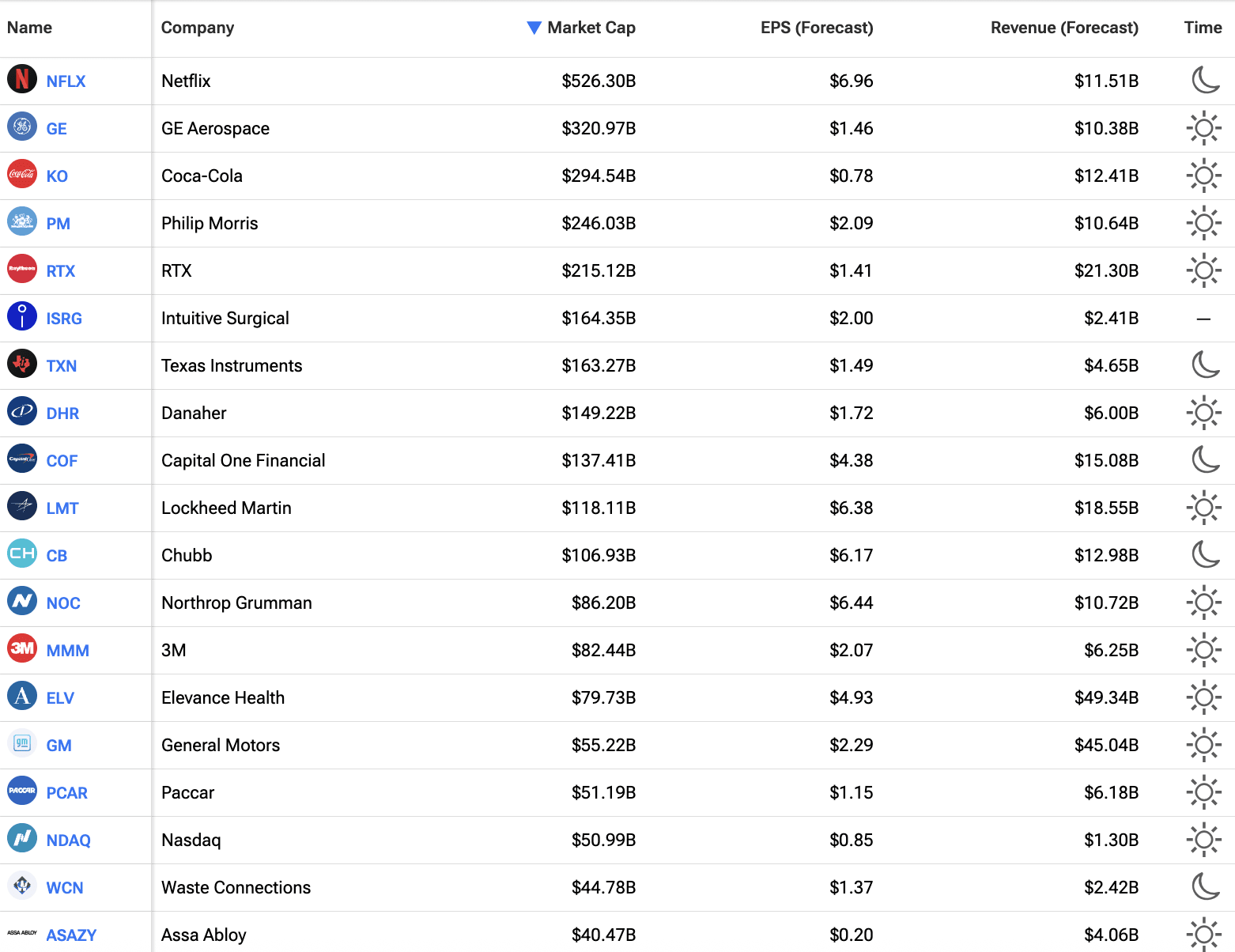Click the GE Aerospace logo icon
The height and width of the screenshot is (952, 1235).
point(22,127)
